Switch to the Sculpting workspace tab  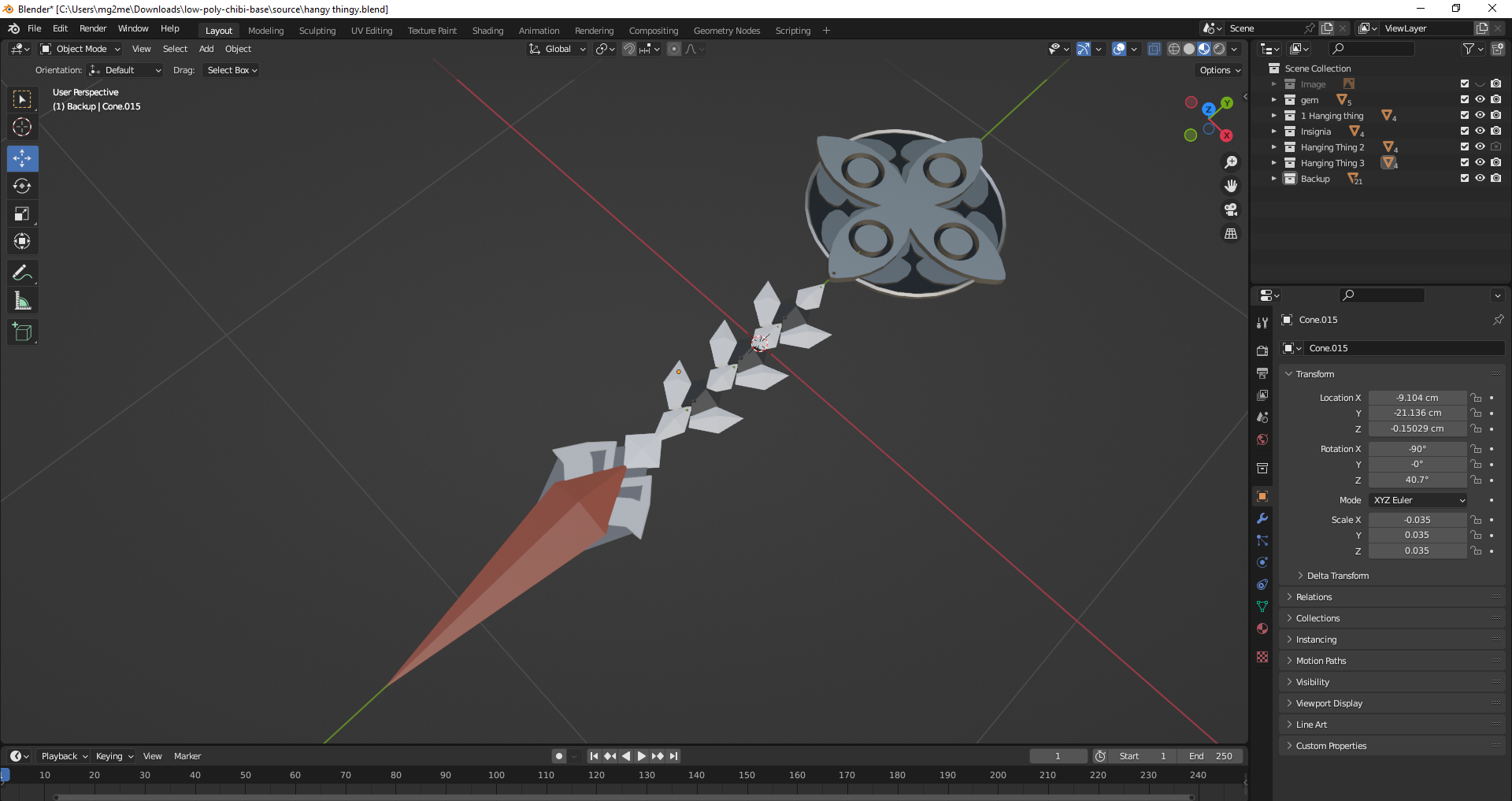[x=317, y=31]
